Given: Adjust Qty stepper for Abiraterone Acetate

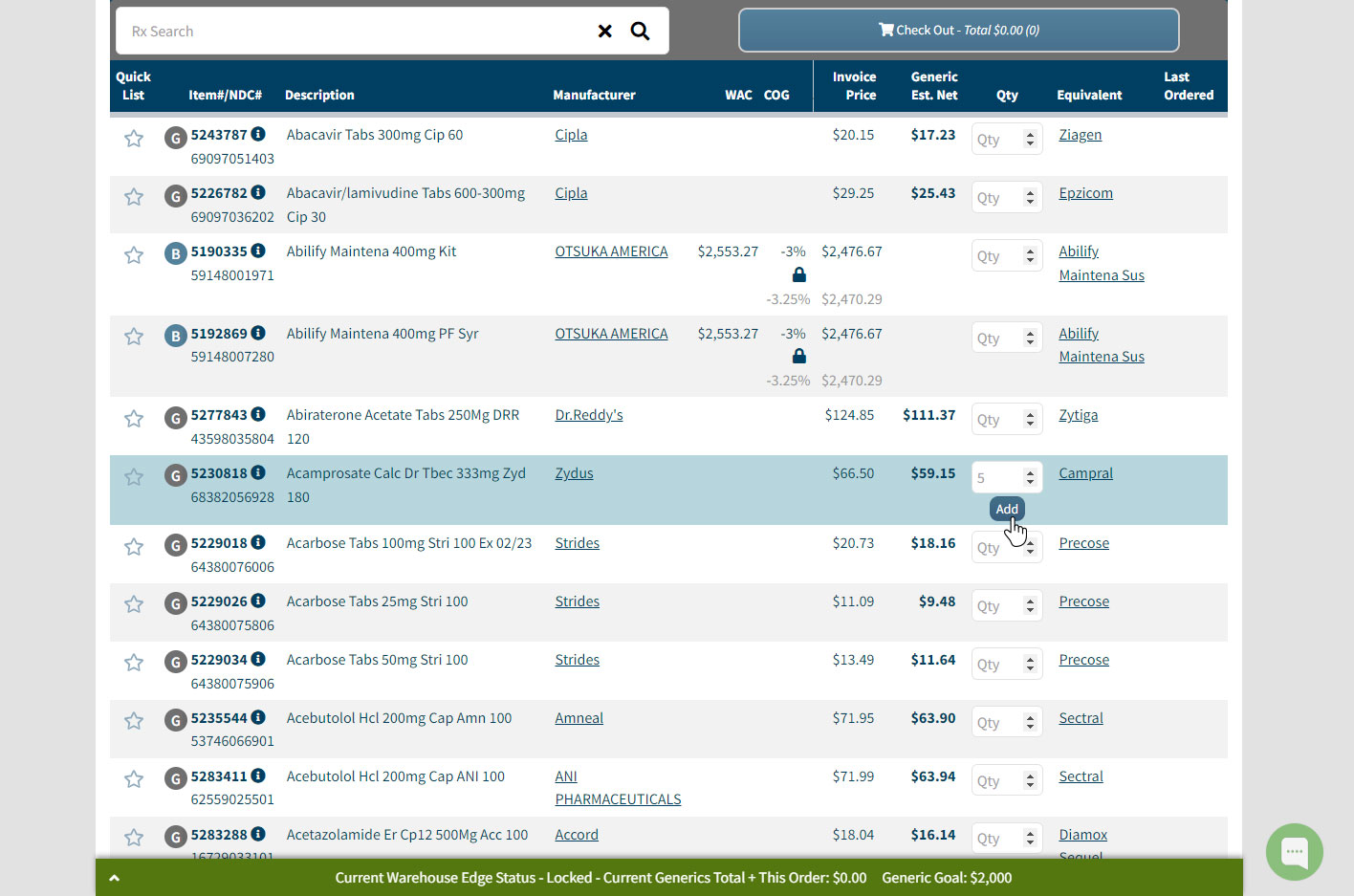Looking at the screenshot, I should pos(1030,420).
